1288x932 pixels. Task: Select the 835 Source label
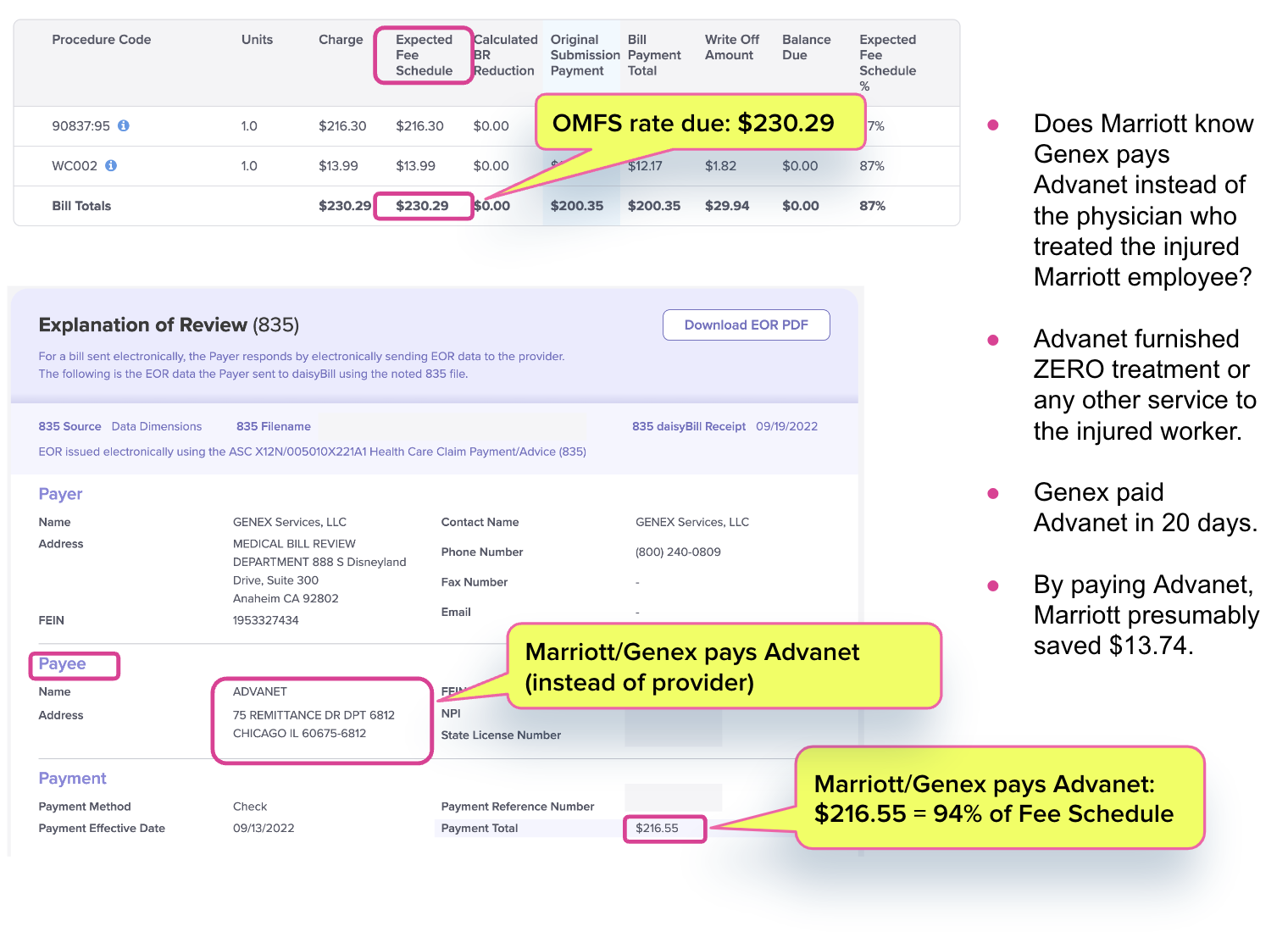click(x=69, y=426)
